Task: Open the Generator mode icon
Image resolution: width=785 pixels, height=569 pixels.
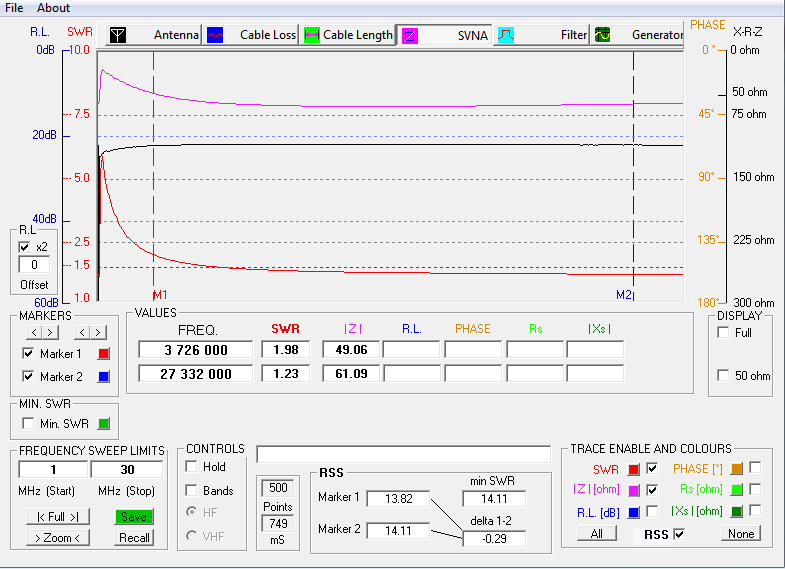Action: pos(602,35)
